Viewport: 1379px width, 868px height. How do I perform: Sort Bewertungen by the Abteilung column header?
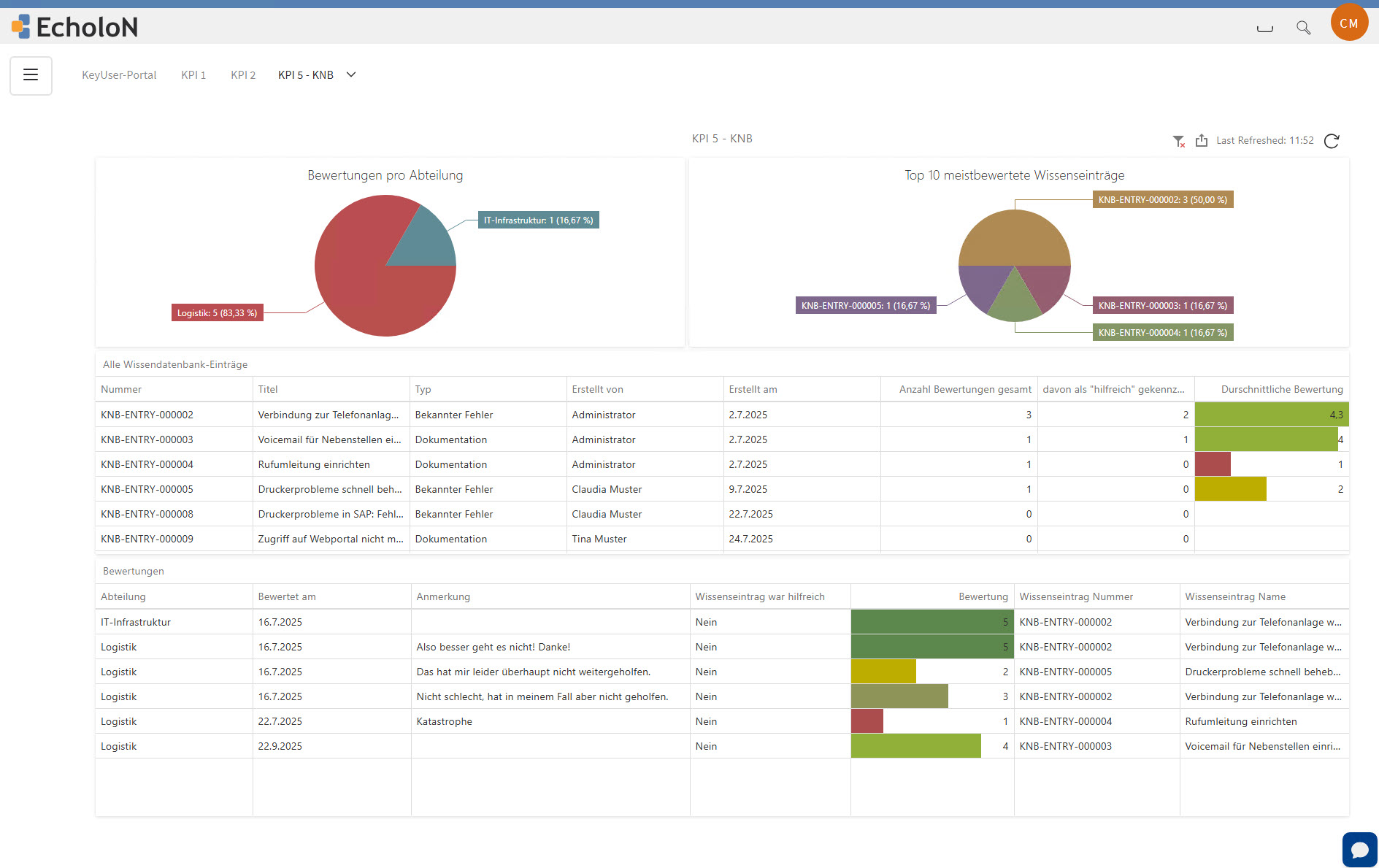click(x=123, y=596)
